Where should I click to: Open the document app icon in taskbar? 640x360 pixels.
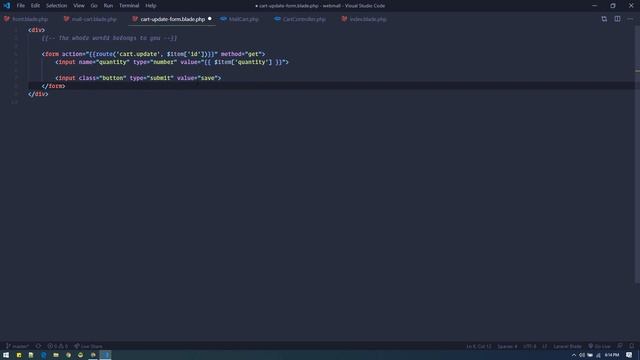(31, 355)
